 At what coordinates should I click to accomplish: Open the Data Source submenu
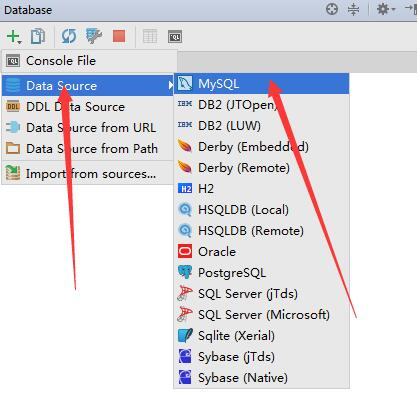(88, 86)
